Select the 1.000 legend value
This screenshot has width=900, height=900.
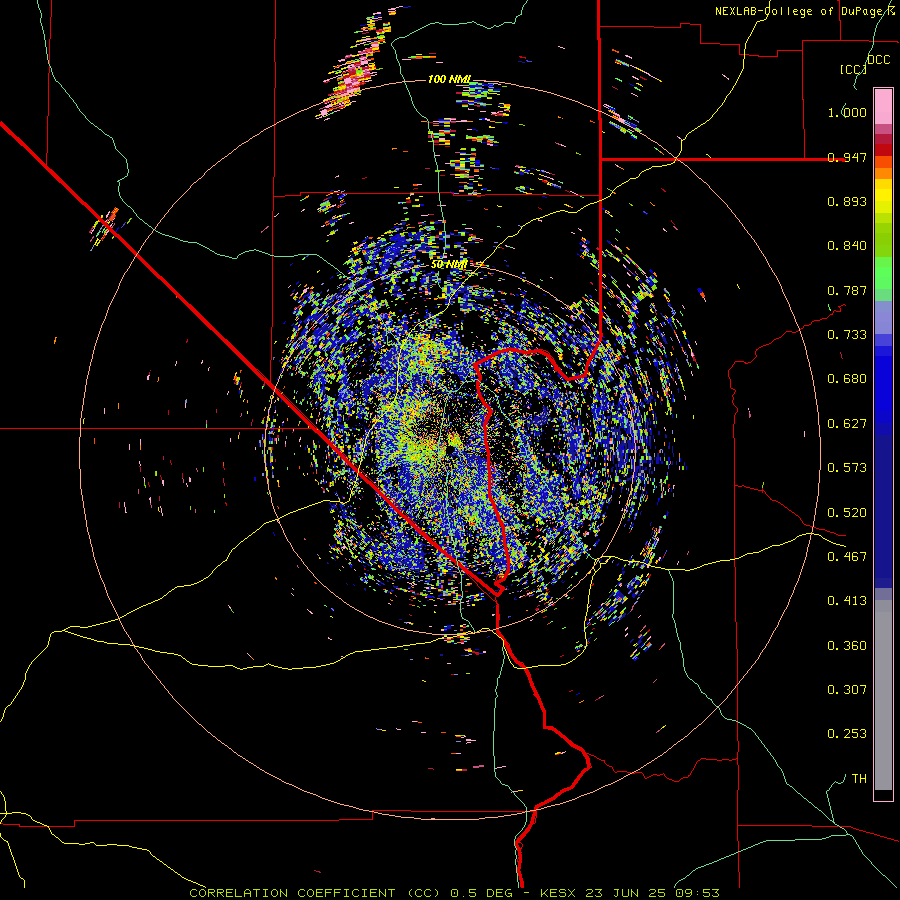847,112
